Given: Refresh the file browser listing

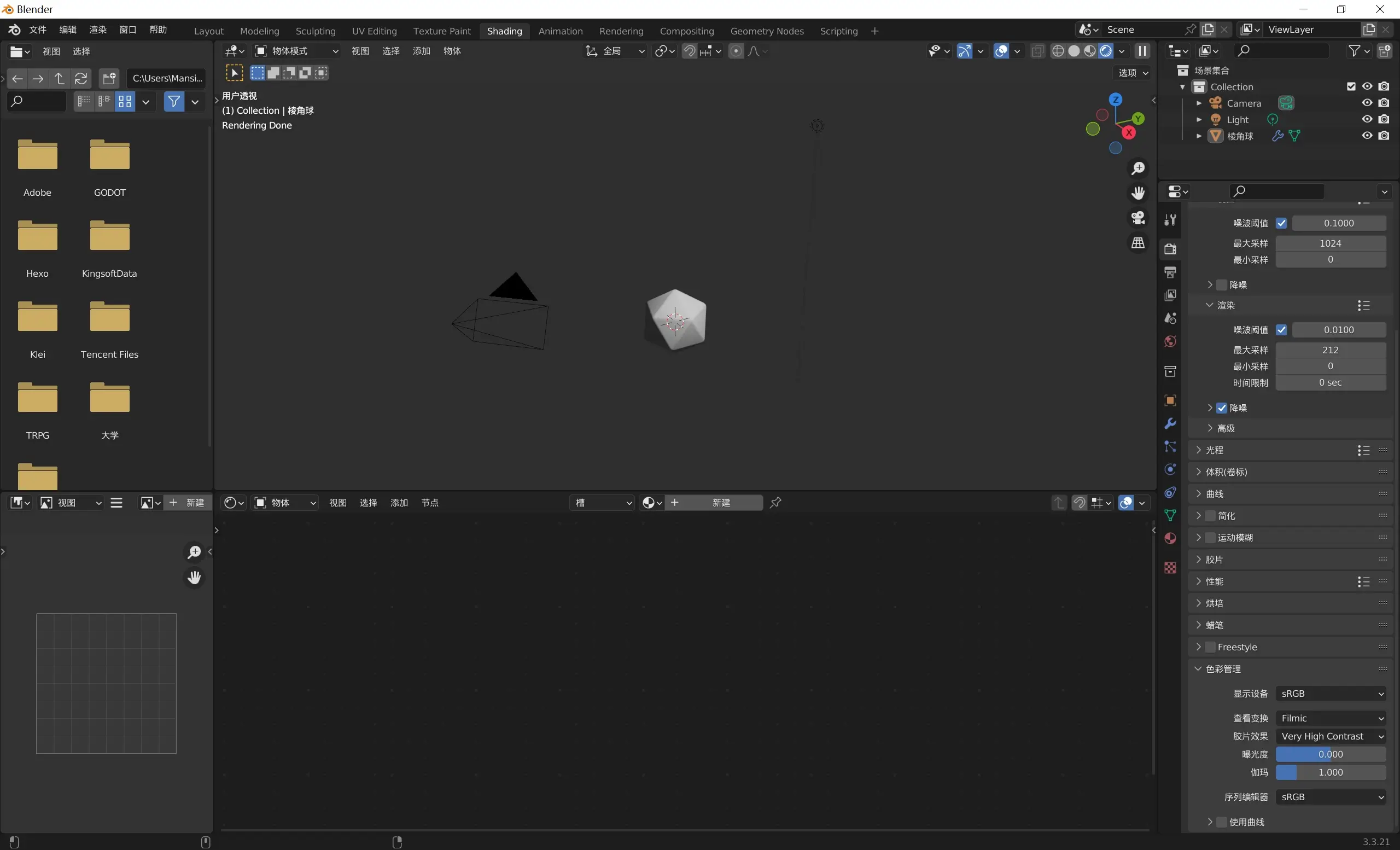Looking at the screenshot, I should 81,78.
